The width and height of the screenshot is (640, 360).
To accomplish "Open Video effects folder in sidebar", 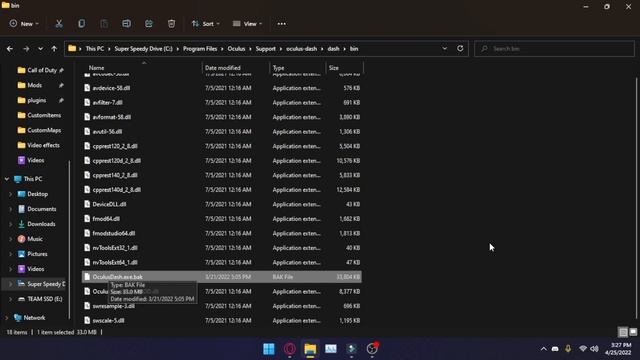I will (43, 145).
